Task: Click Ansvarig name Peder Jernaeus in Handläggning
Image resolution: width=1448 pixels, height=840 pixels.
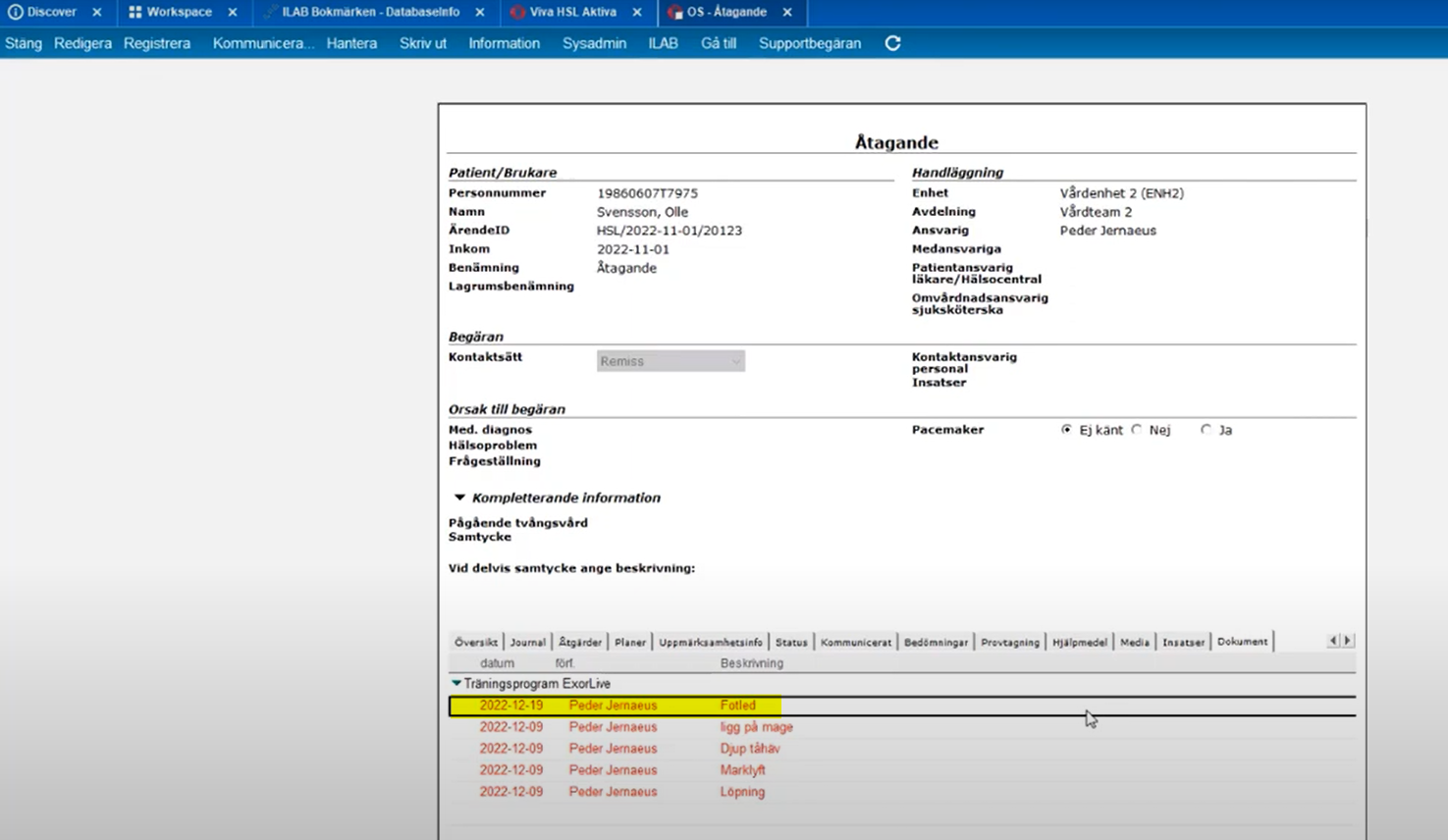Action: click(x=1107, y=231)
